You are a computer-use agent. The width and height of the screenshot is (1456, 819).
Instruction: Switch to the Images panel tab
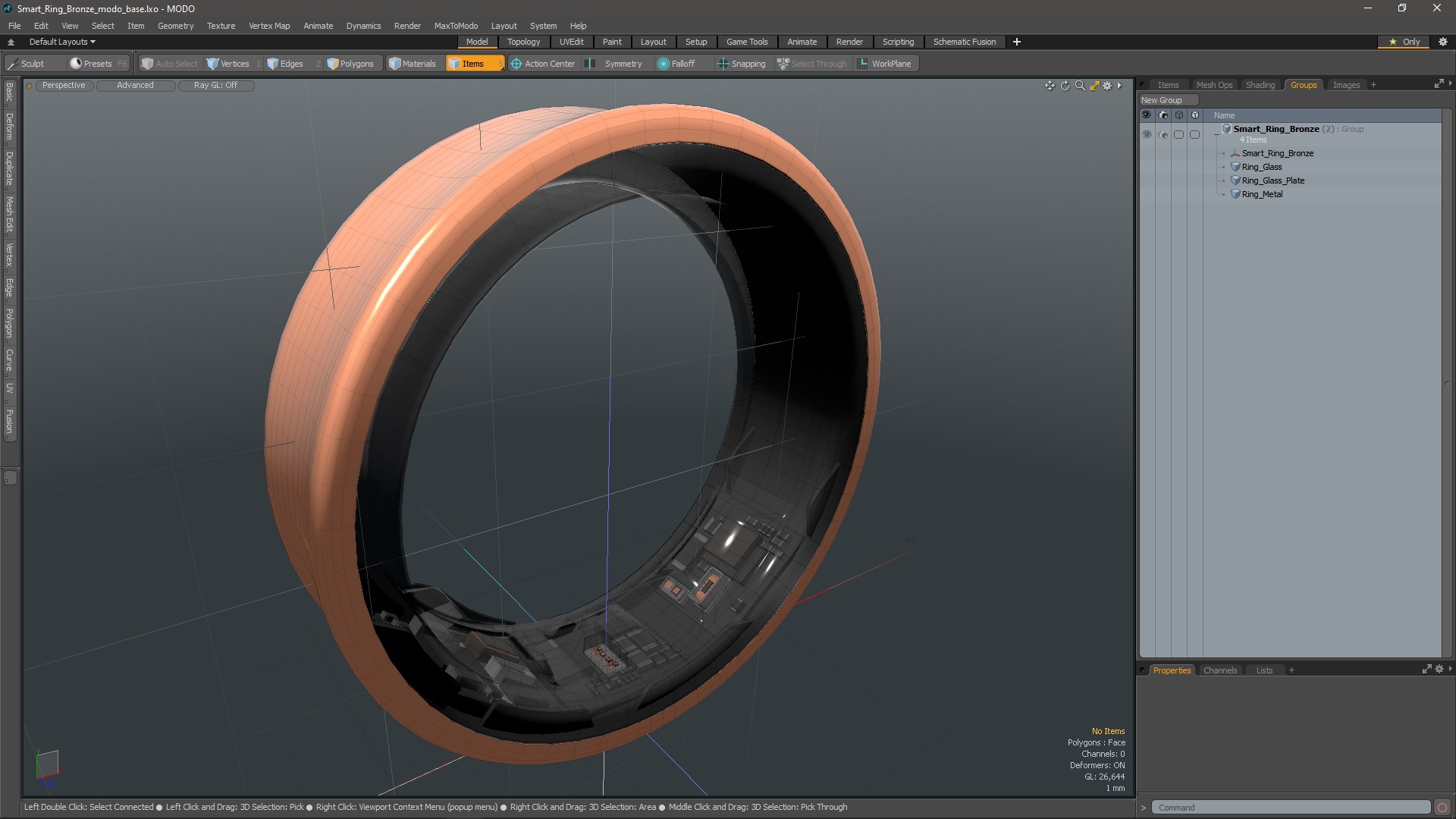(1346, 85)
